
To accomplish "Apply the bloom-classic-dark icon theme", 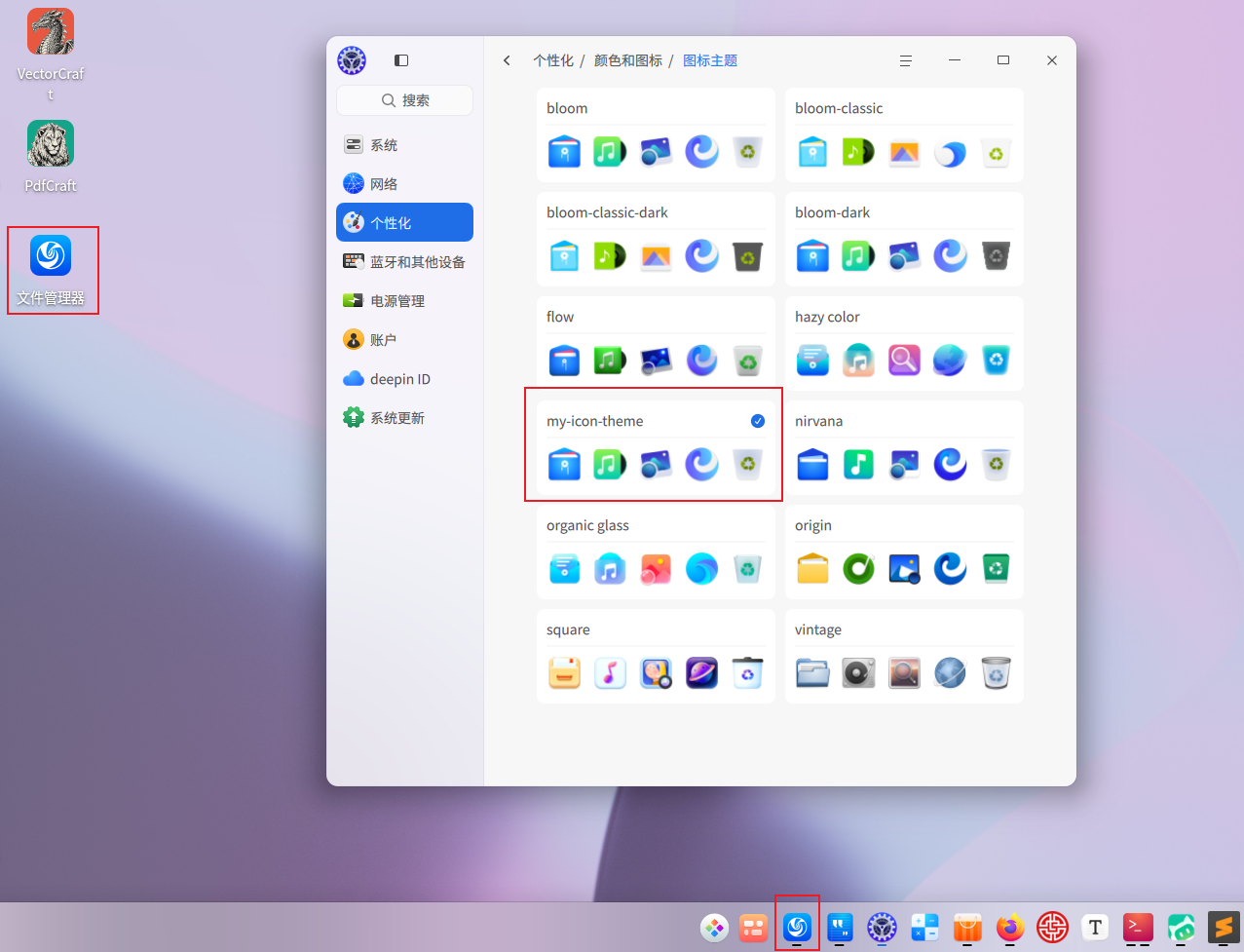I will [656, 239].
